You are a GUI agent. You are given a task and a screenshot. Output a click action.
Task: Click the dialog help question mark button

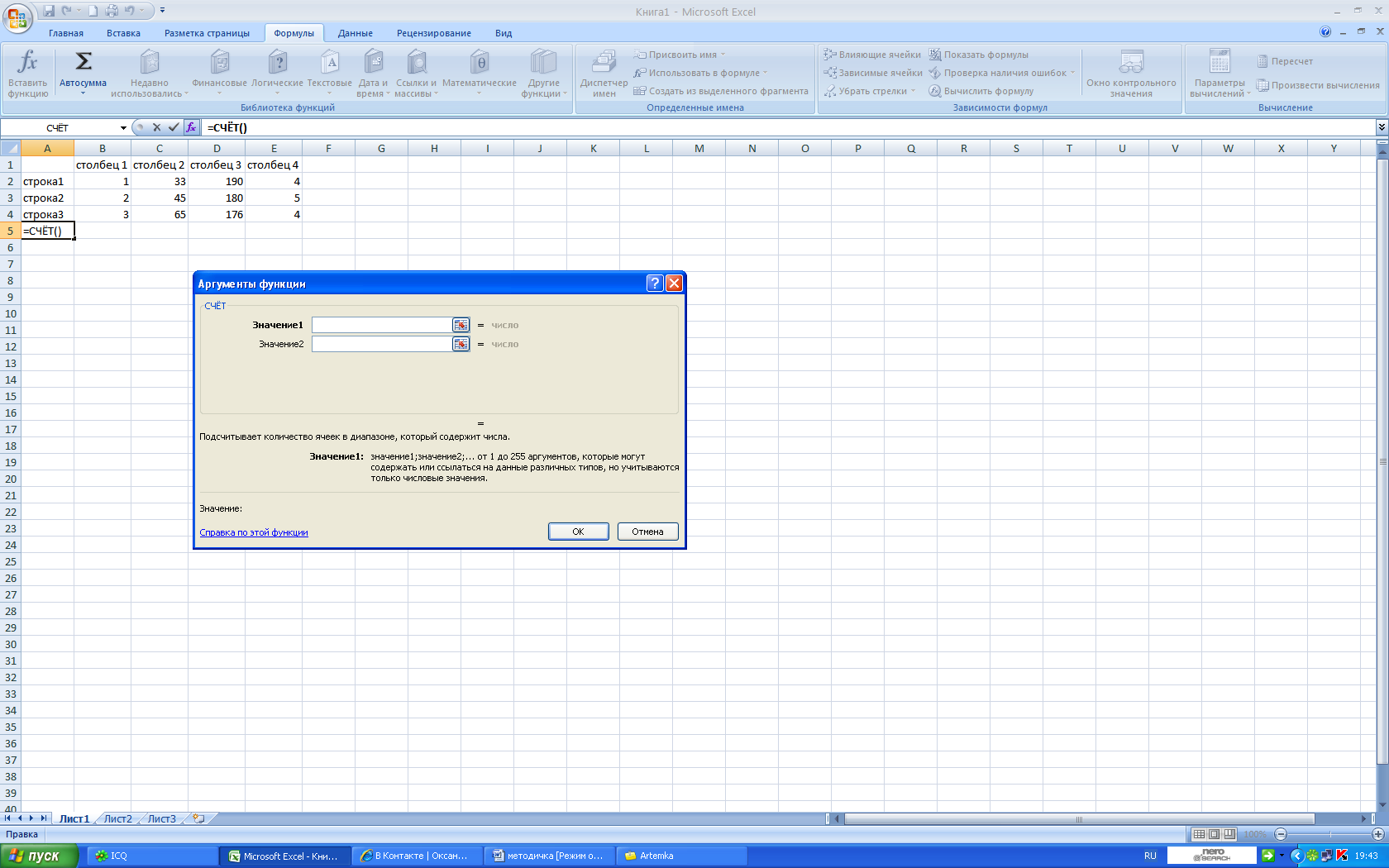pos(655,284)
